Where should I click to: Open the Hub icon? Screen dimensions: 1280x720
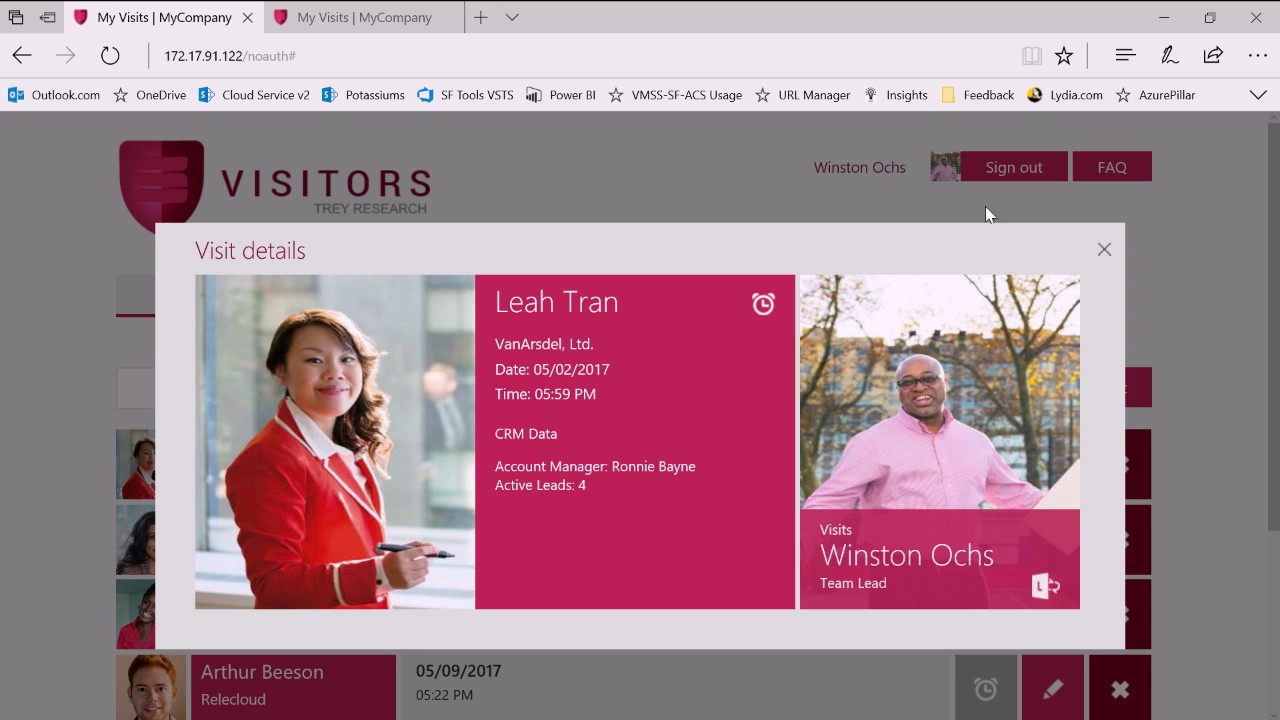coord(1125,56)
